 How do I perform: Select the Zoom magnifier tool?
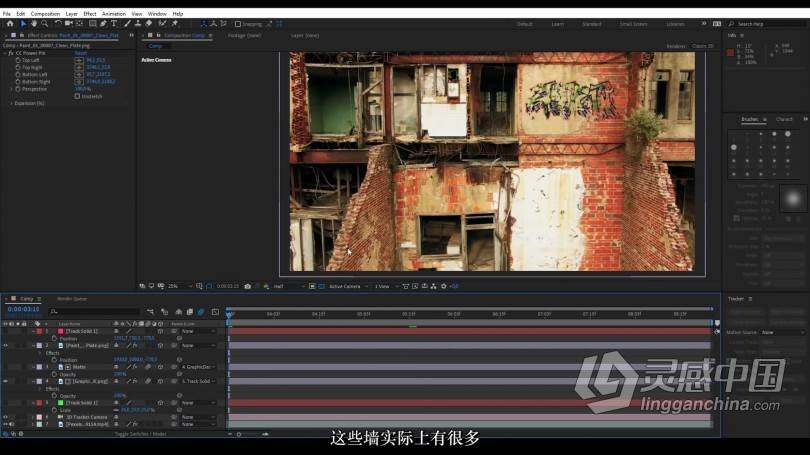pyautogui.click(x=46, y=23)
